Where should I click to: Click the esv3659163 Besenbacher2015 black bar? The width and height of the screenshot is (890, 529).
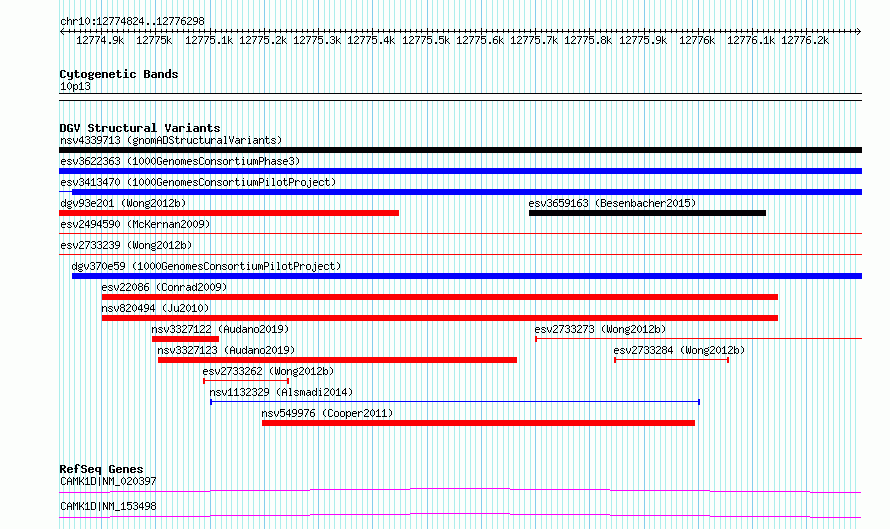[x=647, y=213]
